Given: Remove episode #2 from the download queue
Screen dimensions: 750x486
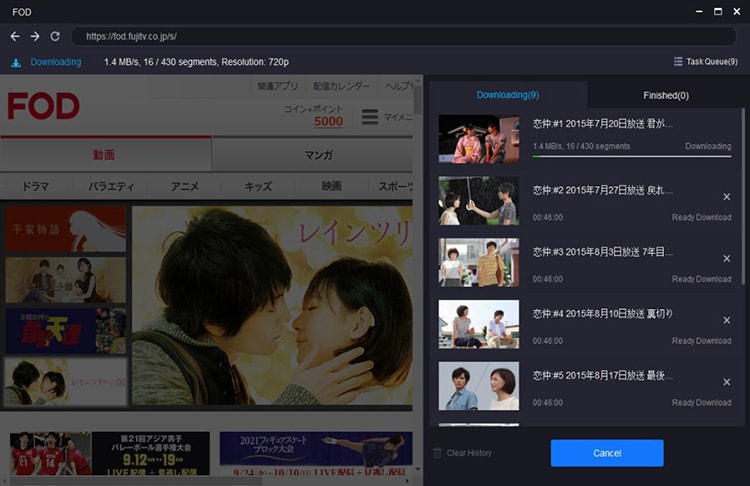Looking at the screenshot, I should tap(727, 197).
